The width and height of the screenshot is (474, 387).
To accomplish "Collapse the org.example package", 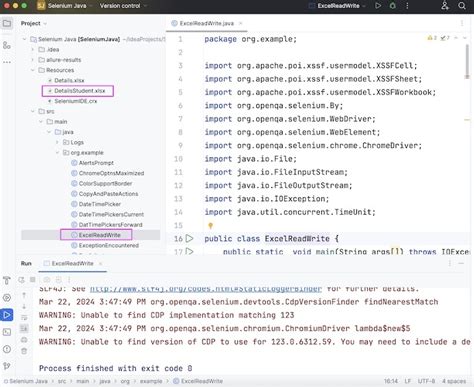I will (57, 153).
